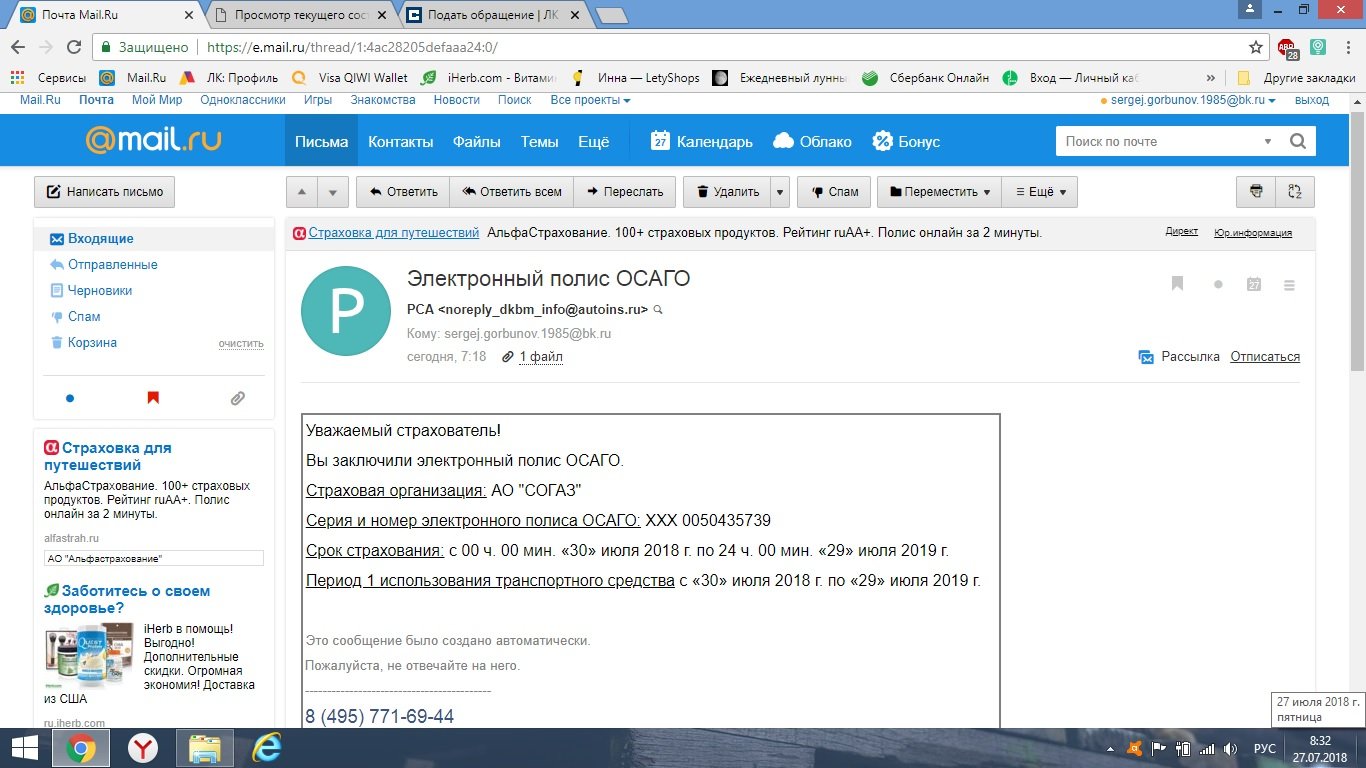Show more bookmarks chevron
Viewport: 1366px width, 768px height.
point(1211,78)
